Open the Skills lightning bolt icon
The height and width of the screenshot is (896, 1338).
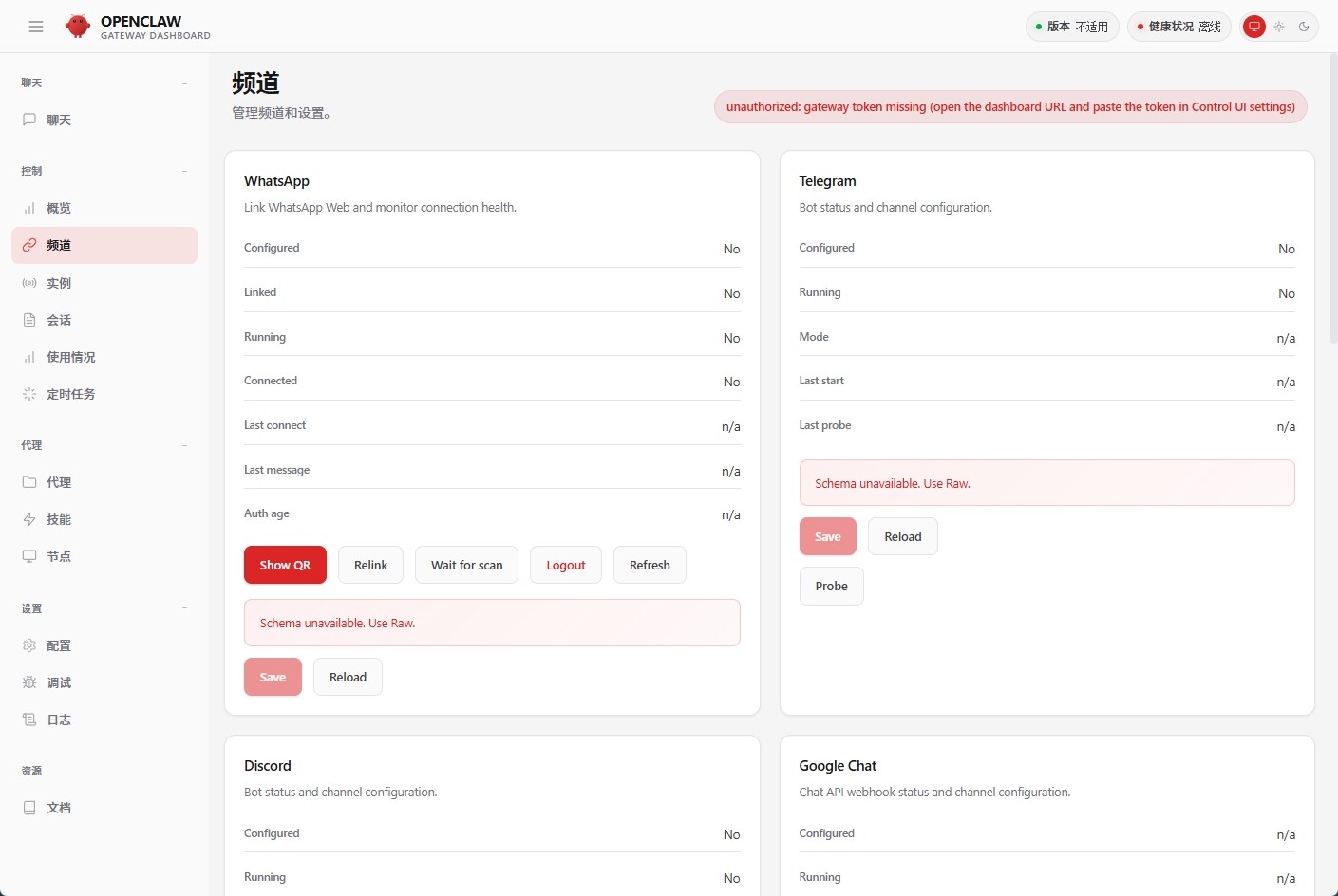(29, 519)
